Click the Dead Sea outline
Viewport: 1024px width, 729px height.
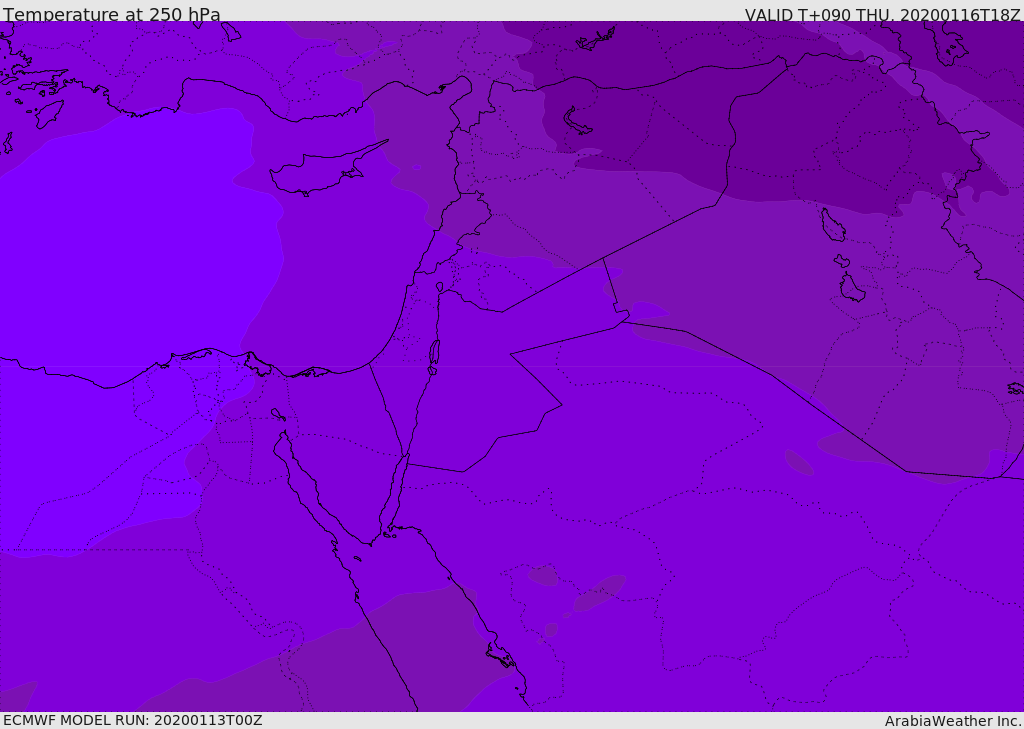(x=434, y=357)
